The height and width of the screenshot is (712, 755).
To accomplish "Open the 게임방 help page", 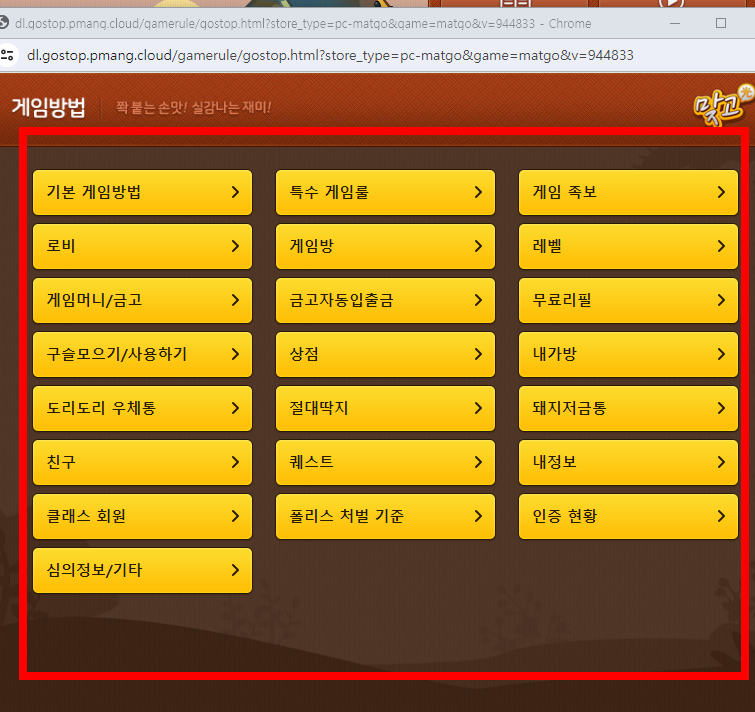I will tap(385, 246).
